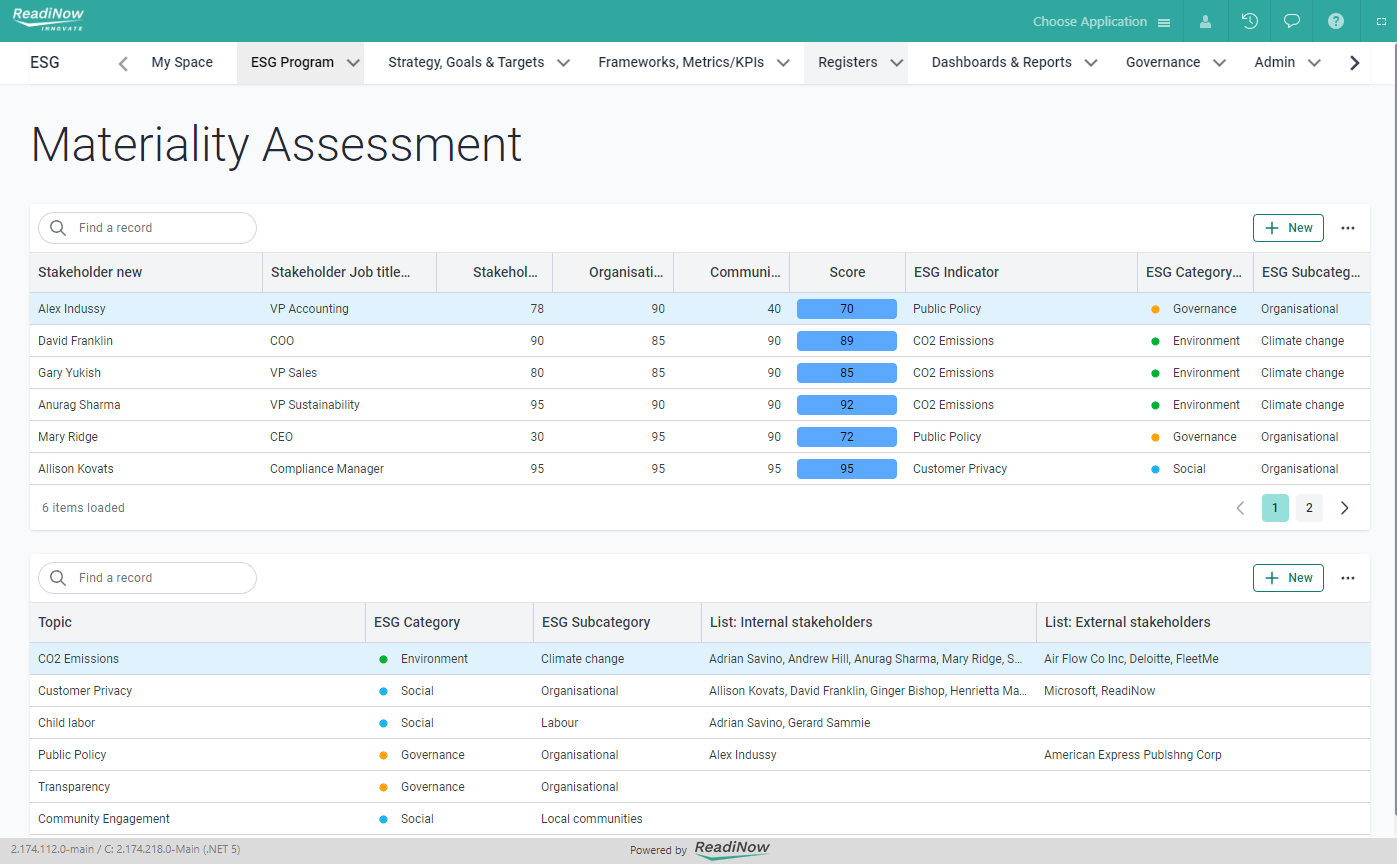Screen dimensions: 1397x864
Task: Open the My Space tab
Action: point(182,62)
